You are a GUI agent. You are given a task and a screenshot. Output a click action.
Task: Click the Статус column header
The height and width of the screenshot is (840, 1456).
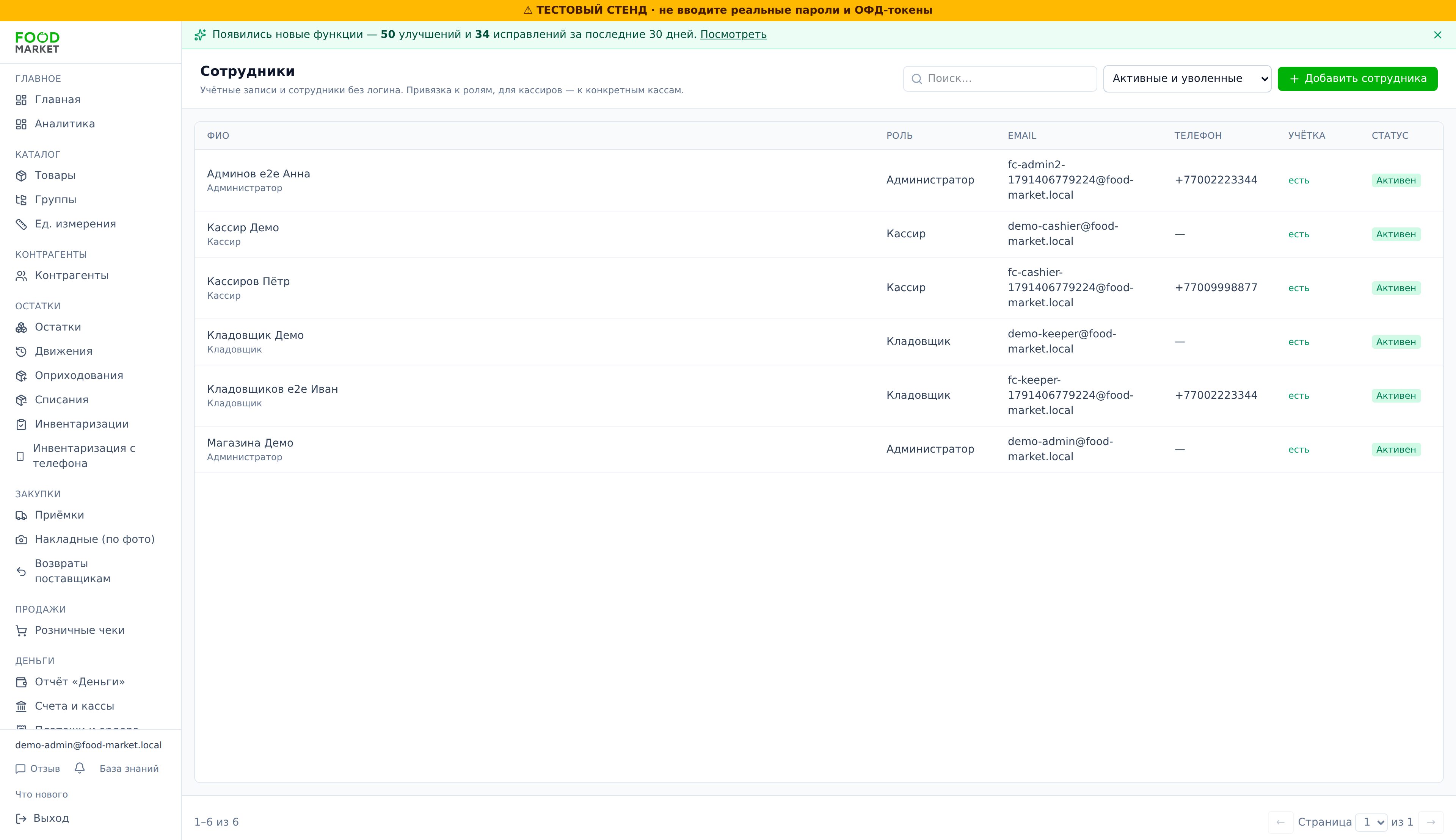coord(1390,136)
